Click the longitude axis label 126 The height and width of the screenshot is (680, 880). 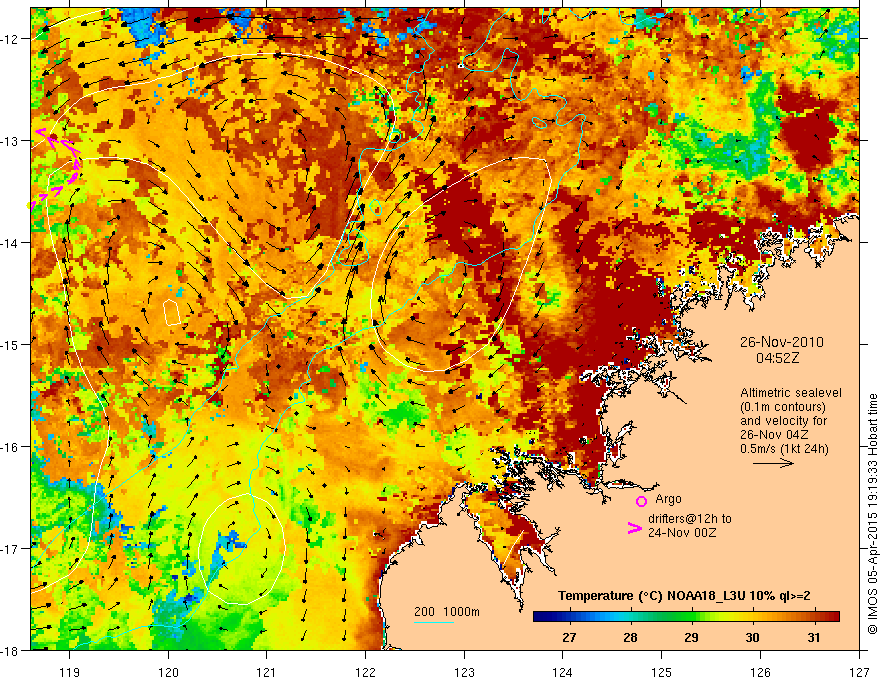(x=760, y=672)
